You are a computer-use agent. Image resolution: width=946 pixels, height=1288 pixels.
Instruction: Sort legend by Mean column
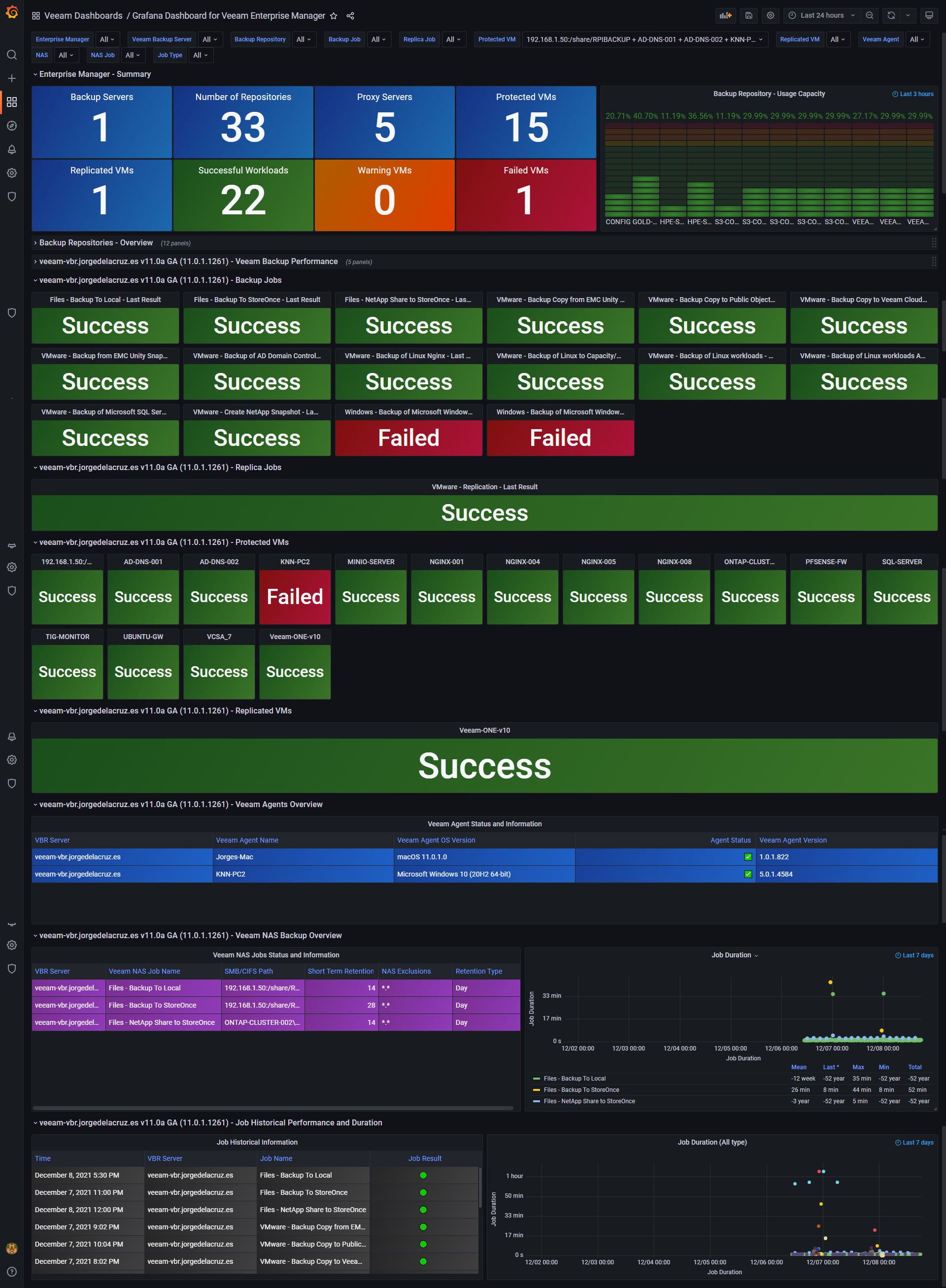799,1068
